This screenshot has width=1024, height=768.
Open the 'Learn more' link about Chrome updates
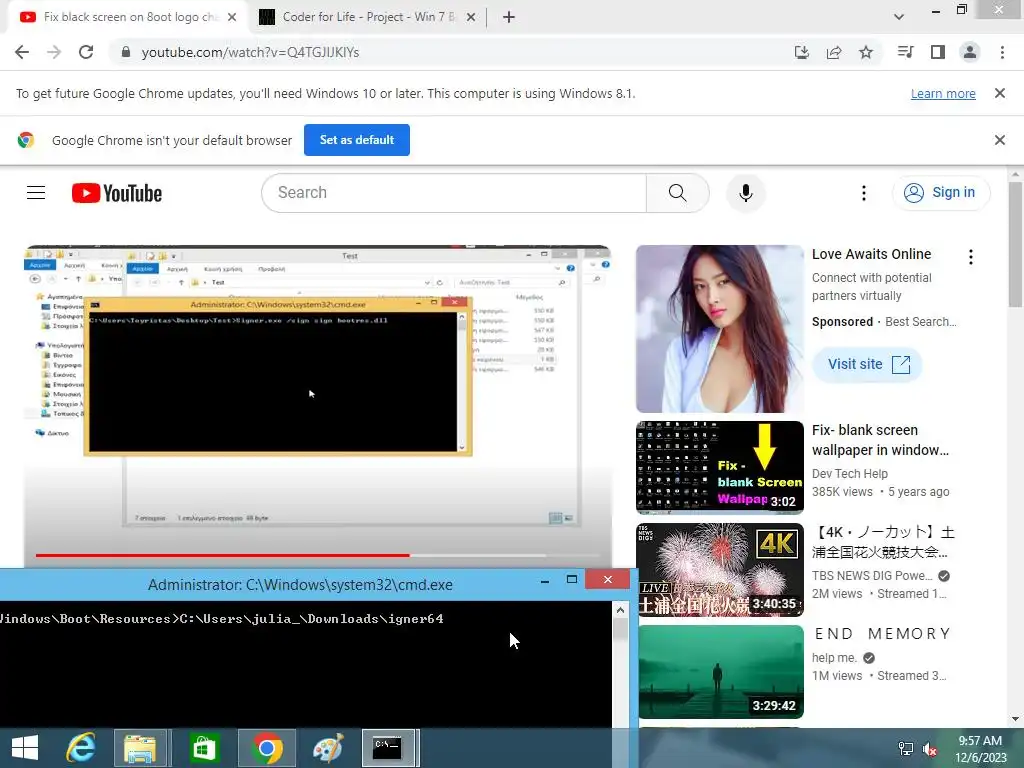click(x=943, y=93)
